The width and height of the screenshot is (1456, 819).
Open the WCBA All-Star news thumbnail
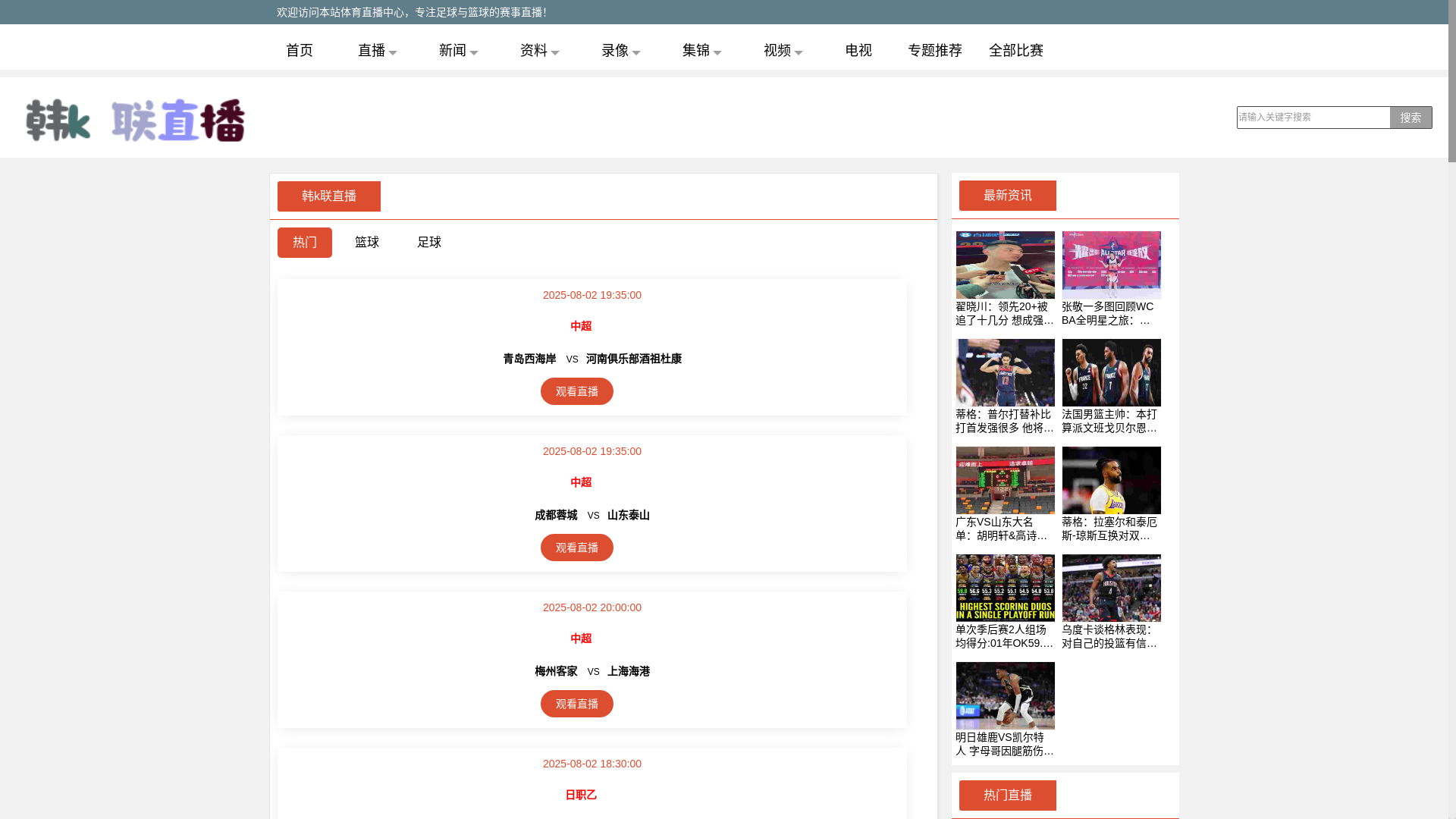[x=1112, y=265]
